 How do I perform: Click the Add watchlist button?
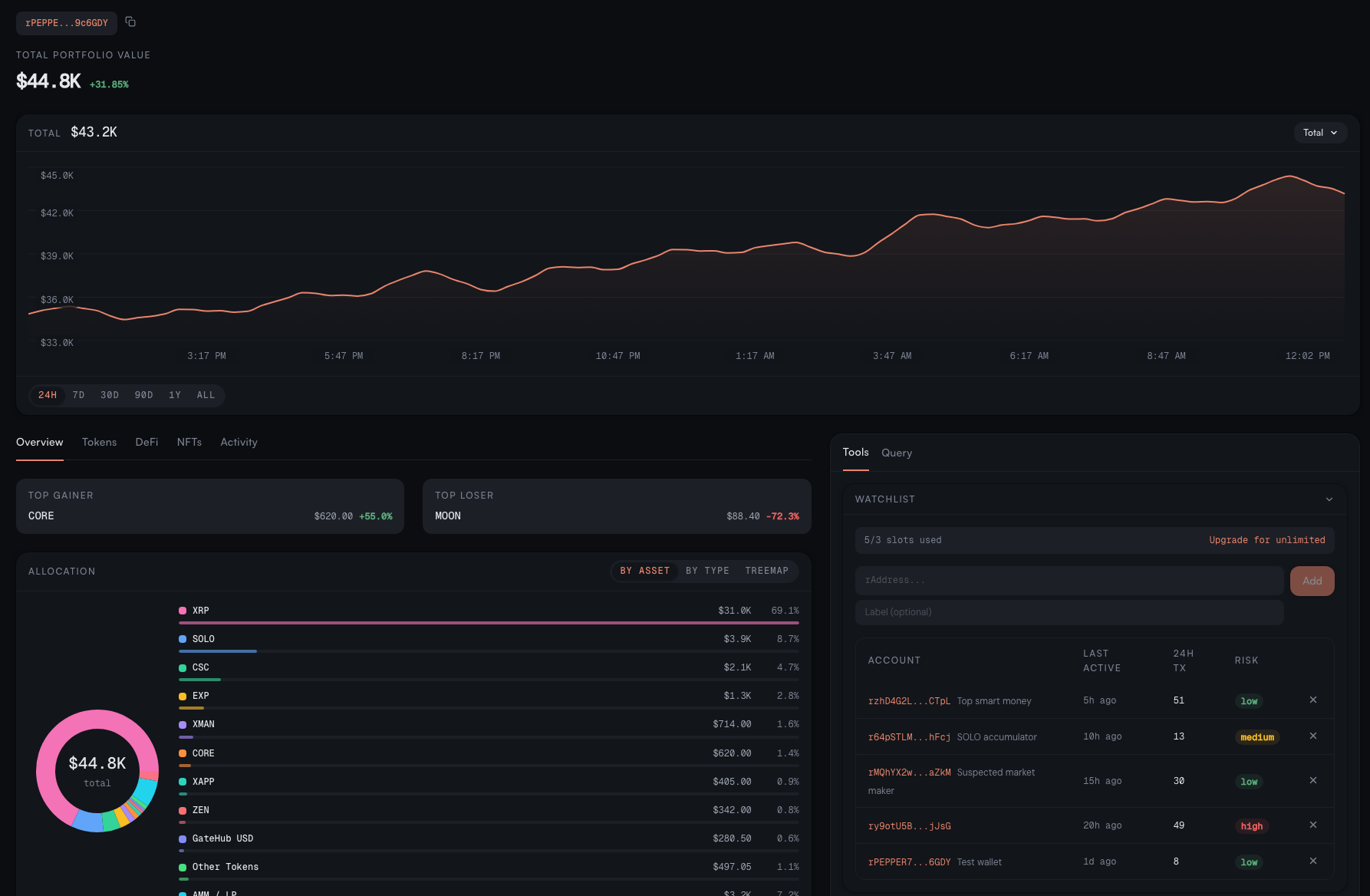coord(1312,581)
